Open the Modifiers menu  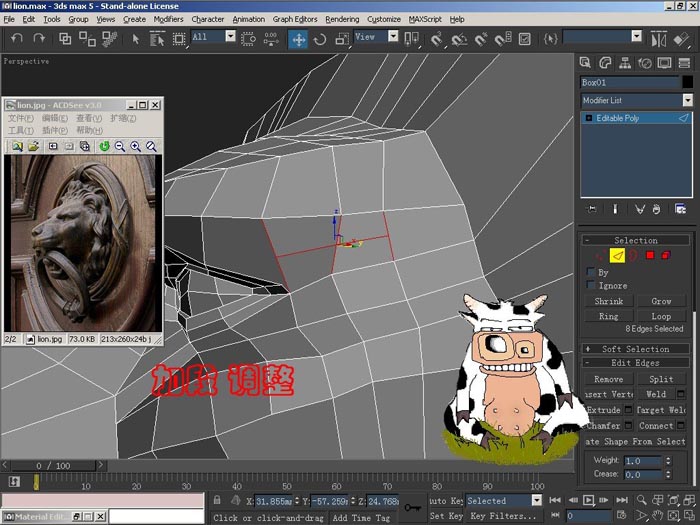point(168,19)
